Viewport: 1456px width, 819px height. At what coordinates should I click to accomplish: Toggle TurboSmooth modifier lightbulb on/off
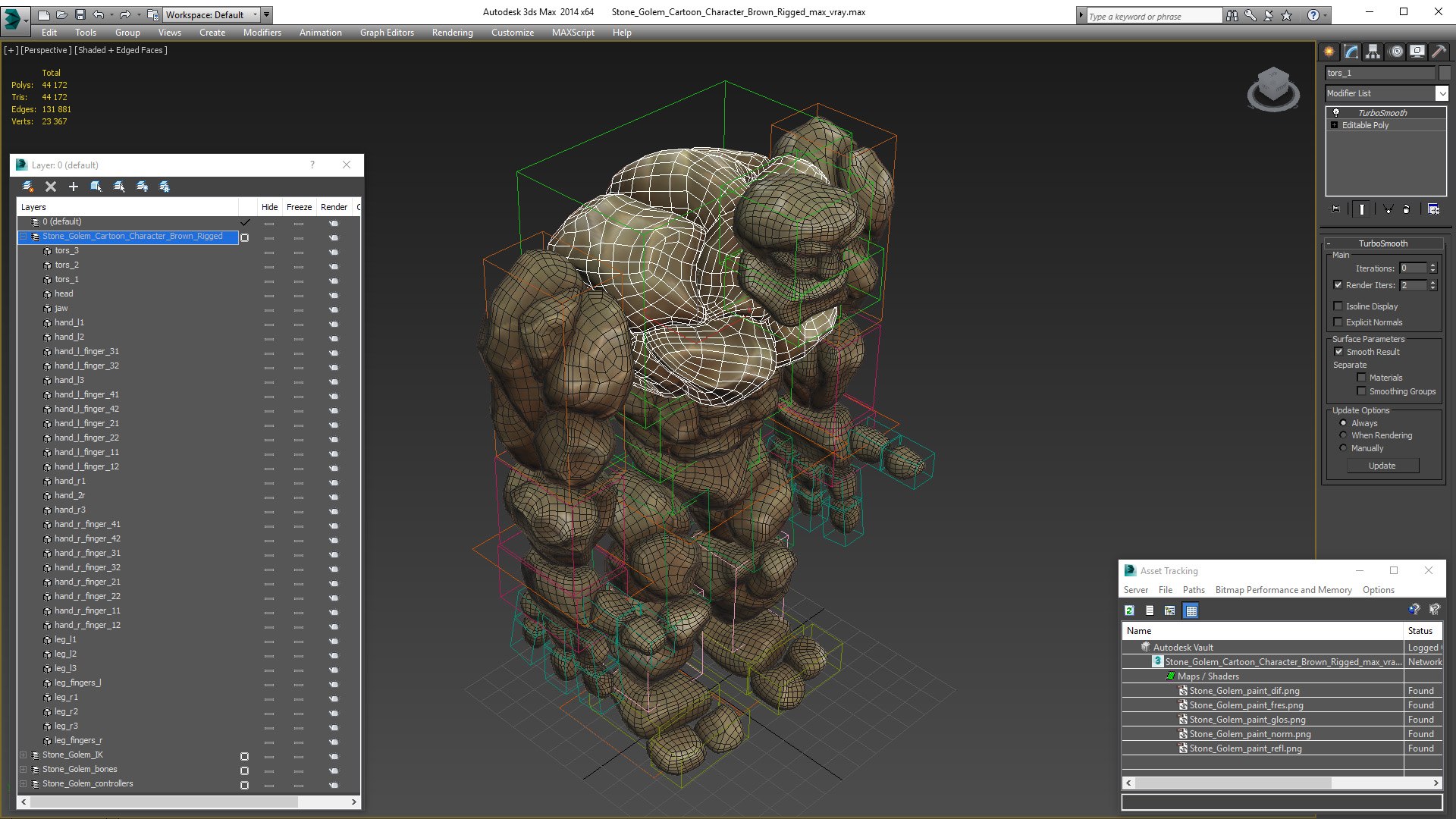pos(1336,112)
